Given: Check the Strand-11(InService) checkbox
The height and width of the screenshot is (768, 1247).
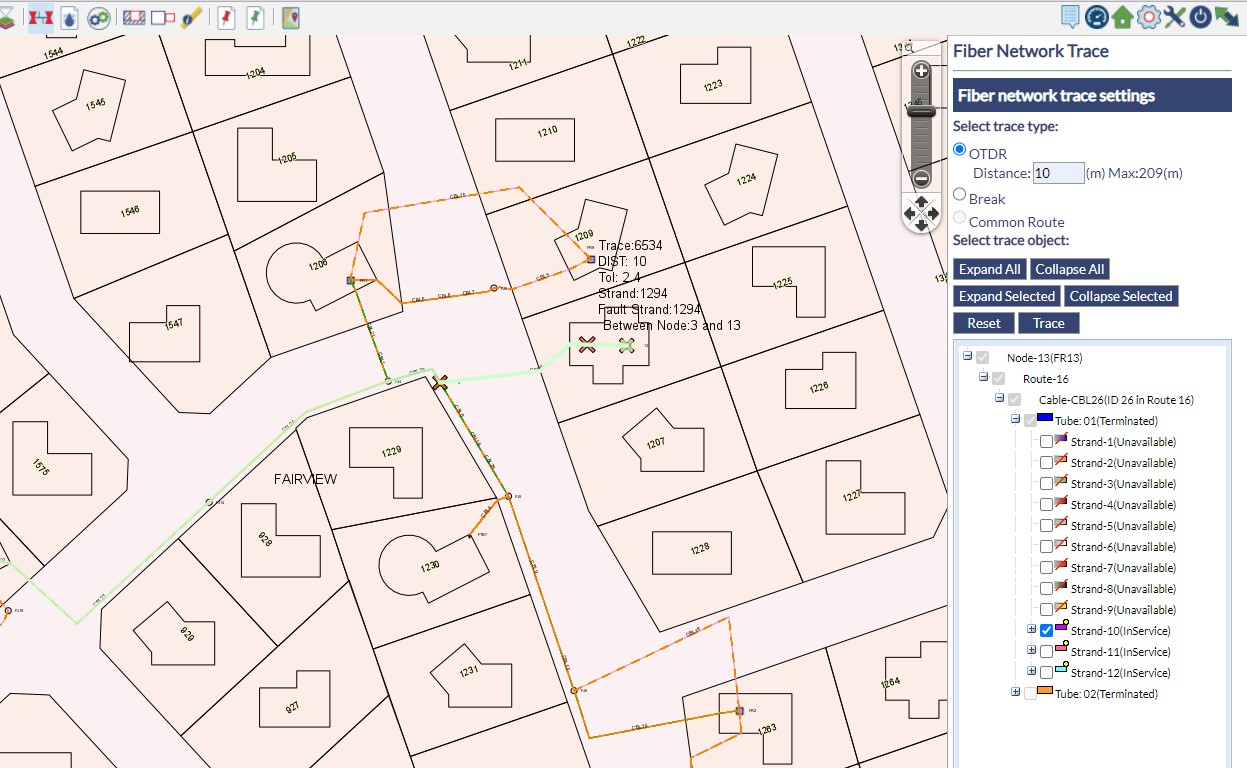Looking at the screenshot, I should [x=1046, y=651].
